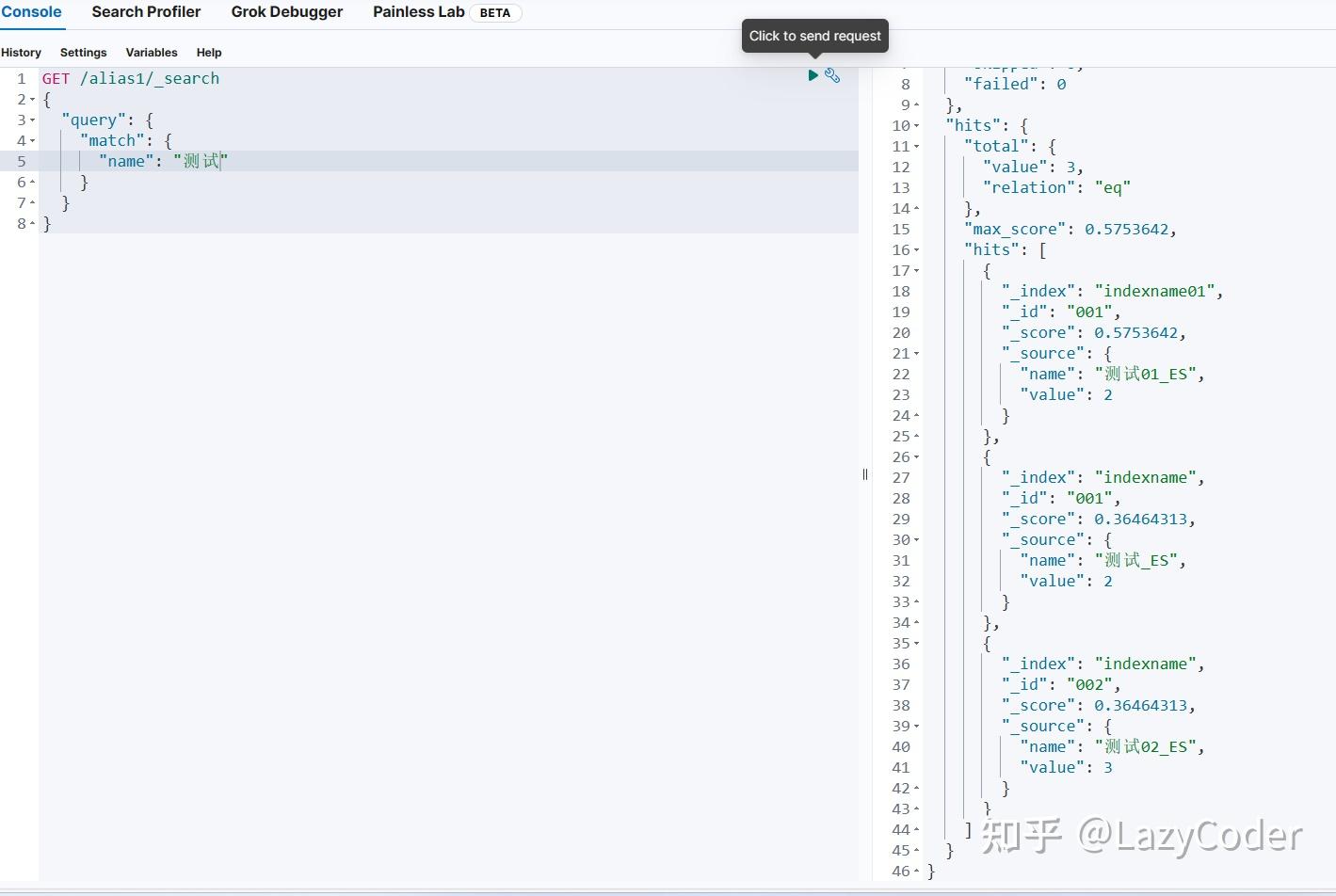Click the green send request play icon
Screen dimensions: 1336x896
[x=813, y=75]
